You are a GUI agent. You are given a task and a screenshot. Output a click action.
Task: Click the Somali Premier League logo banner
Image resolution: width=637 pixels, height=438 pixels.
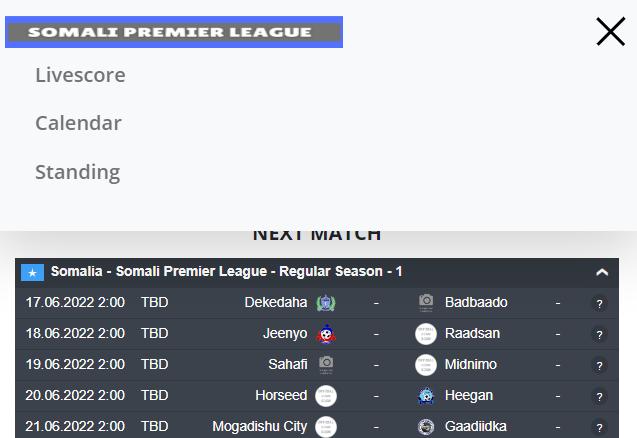(x=174, y=32)
